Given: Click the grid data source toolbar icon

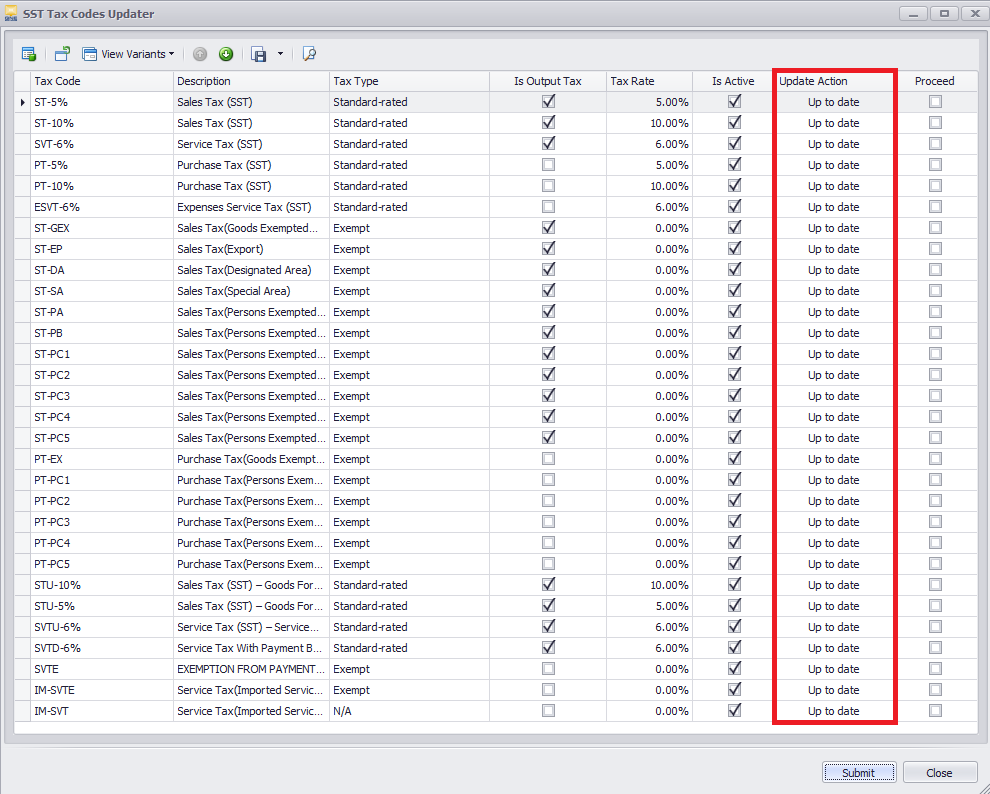Looking at the screenshot, I should 28,54.
